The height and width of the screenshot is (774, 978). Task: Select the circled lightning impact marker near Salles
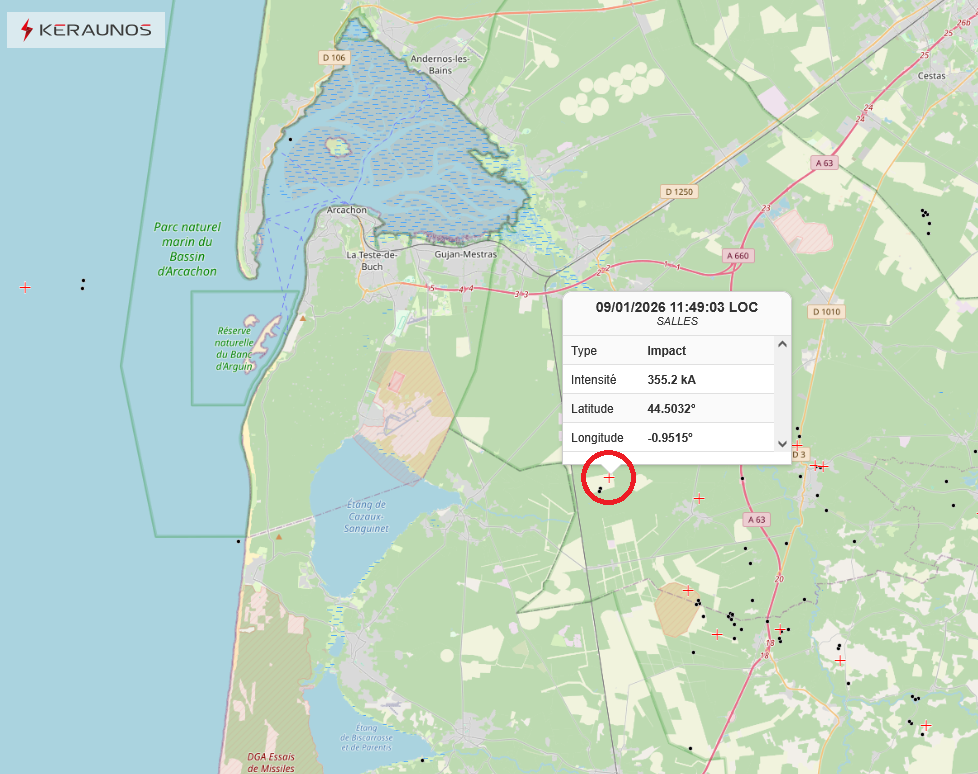click(x=610, y=478)
